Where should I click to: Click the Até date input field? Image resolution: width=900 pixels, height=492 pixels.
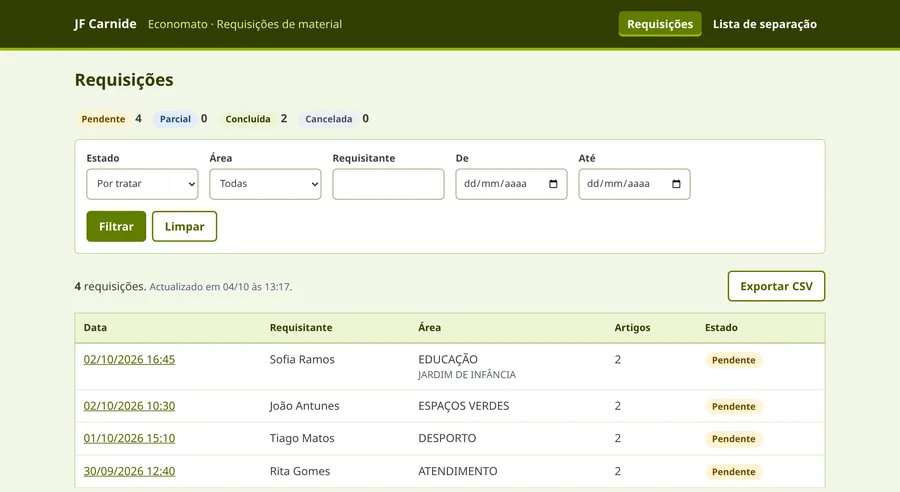click(x=634, y=184)
